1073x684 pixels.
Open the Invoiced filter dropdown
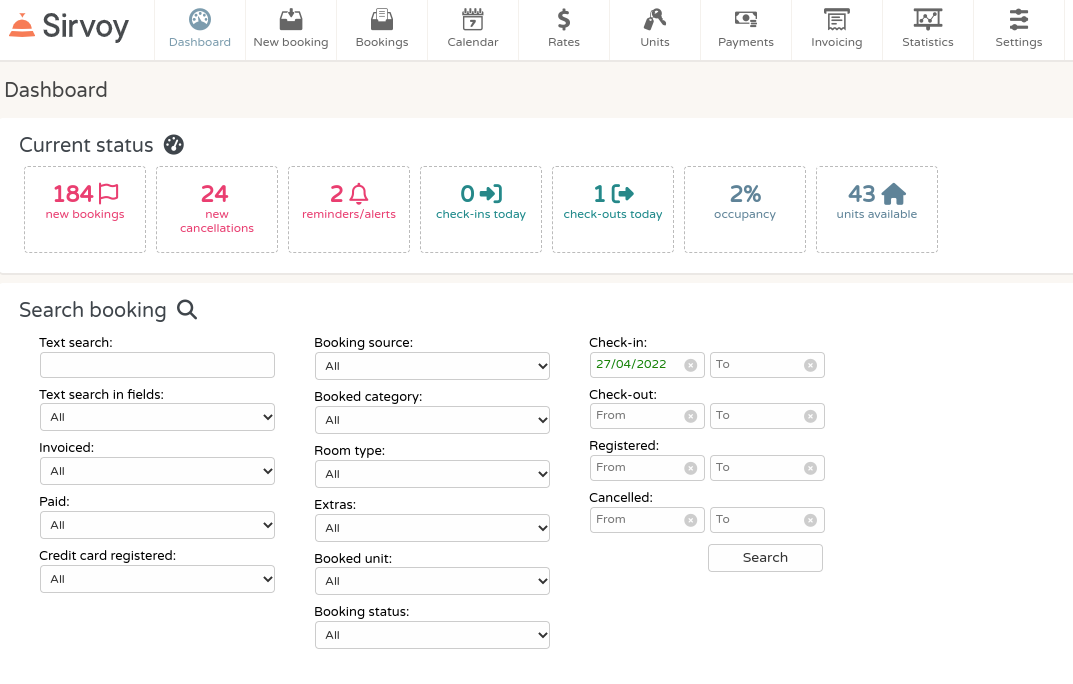(x=157, y=470)
